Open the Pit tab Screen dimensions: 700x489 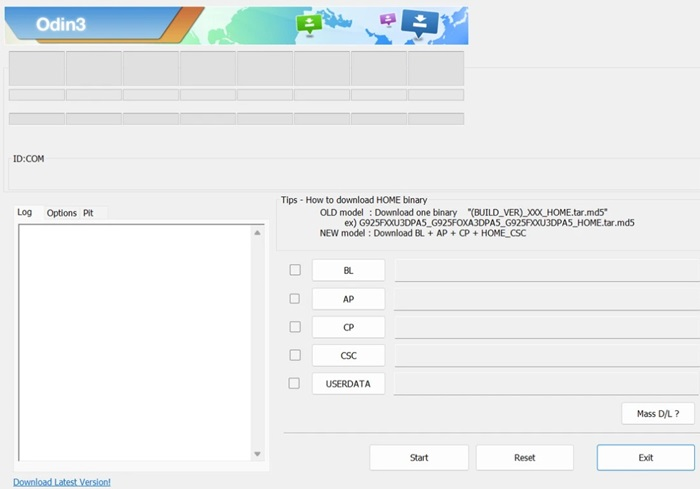coord(88,213)
